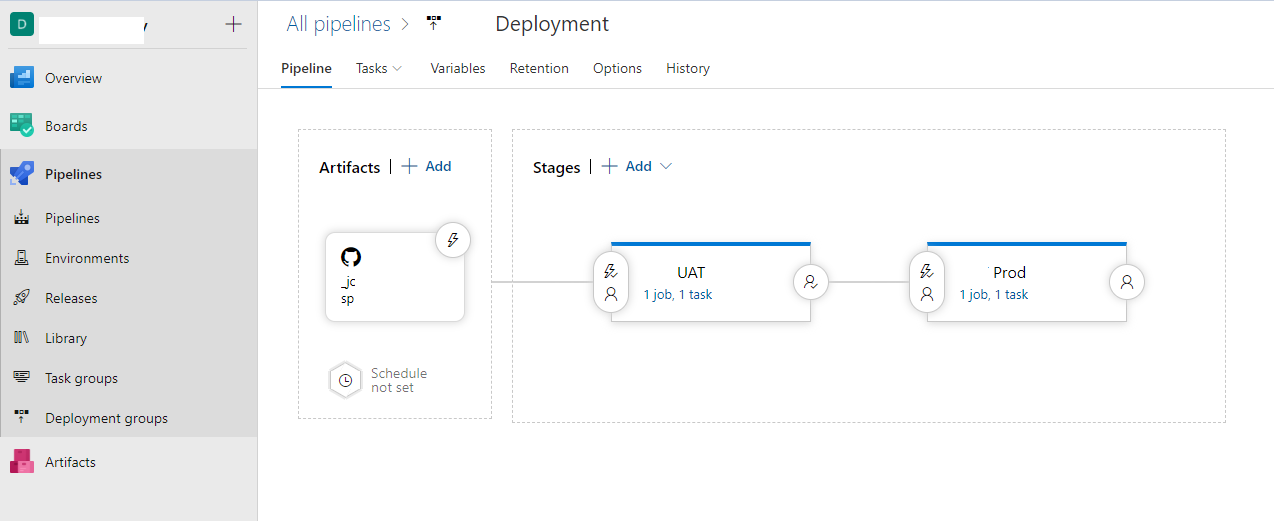This screenshot has height=521, width=1274.
Task: Click the Artifacts section heading
Action: point(349,168)
